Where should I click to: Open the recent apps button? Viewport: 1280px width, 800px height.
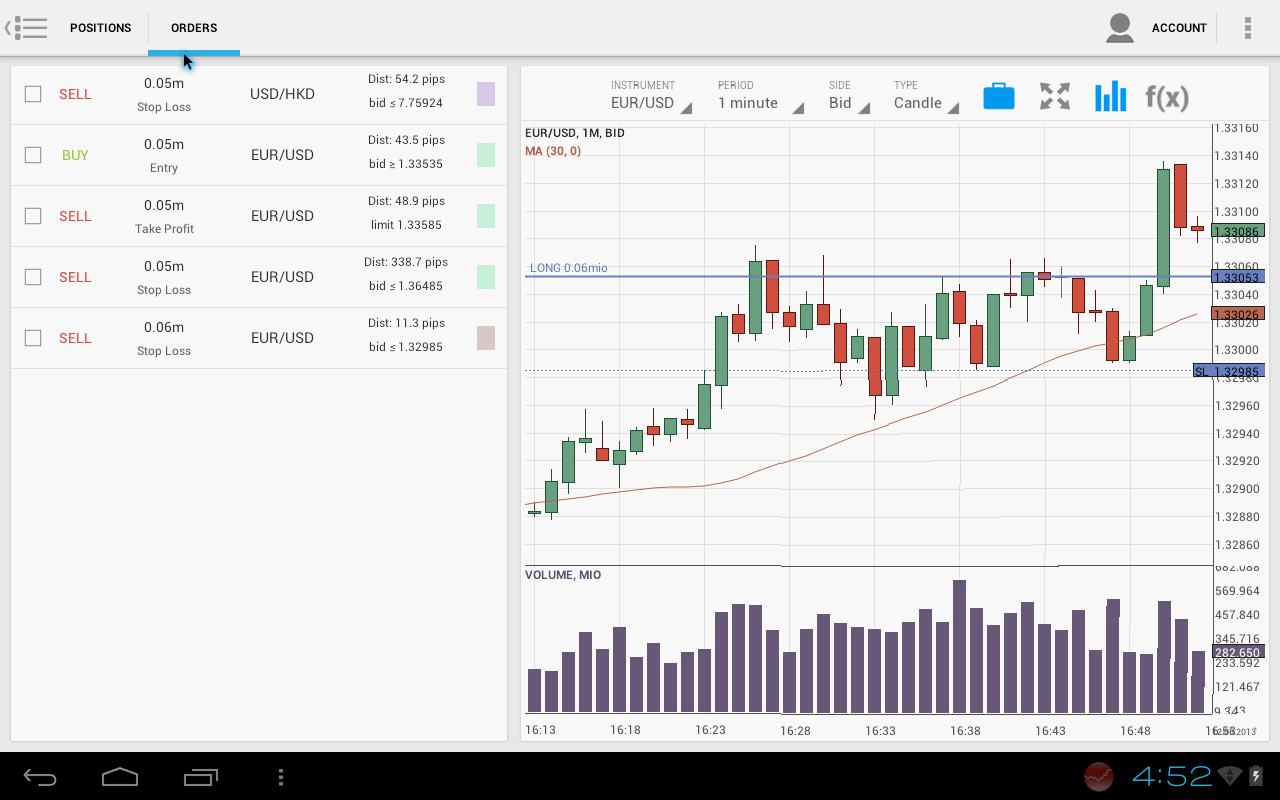click(201, 777)
